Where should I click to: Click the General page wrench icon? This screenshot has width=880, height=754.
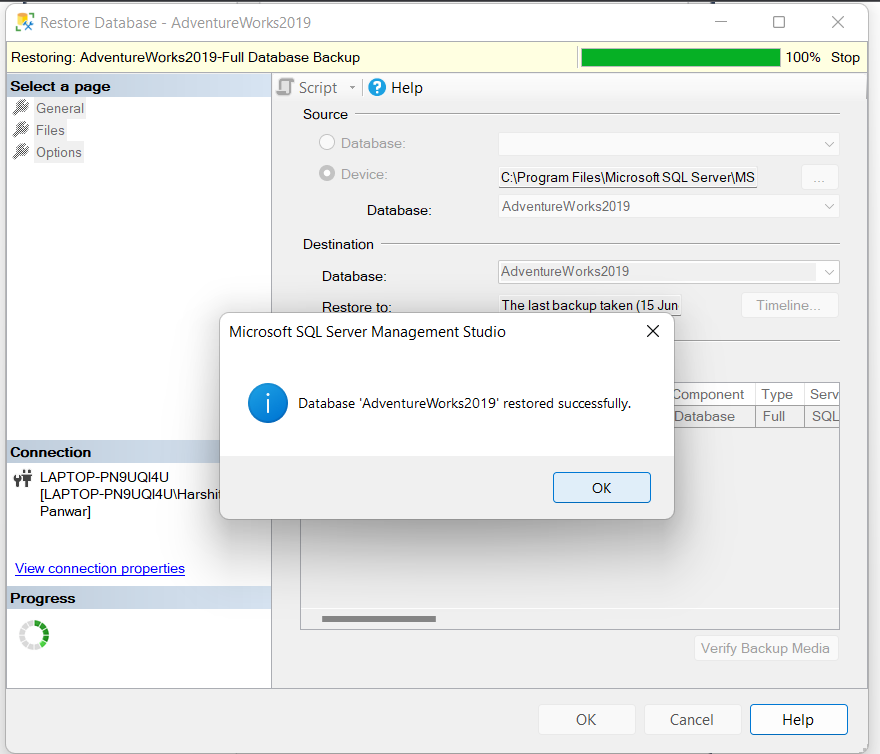coord(21,108)
